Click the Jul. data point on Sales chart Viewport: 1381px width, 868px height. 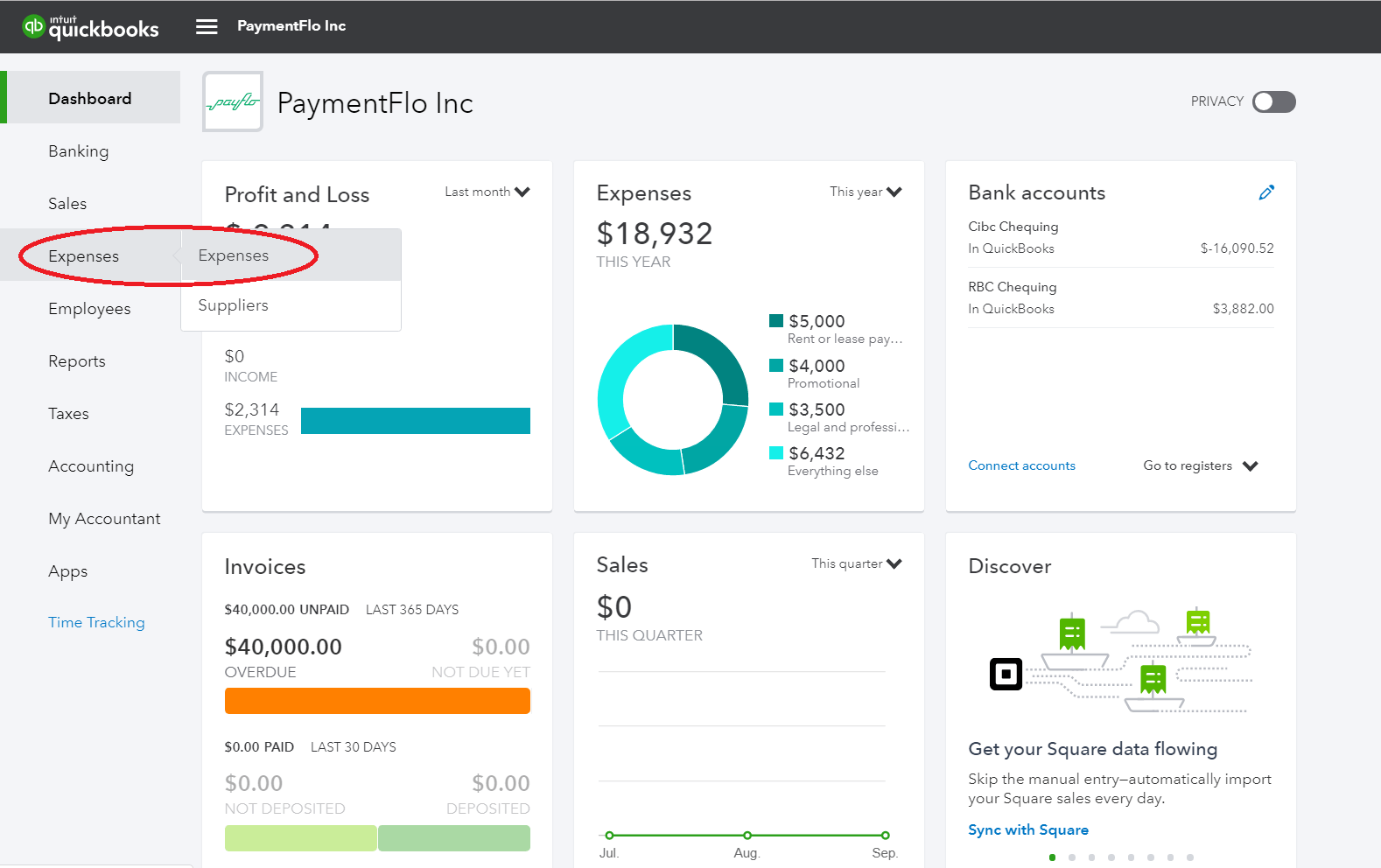click(610, 836)
